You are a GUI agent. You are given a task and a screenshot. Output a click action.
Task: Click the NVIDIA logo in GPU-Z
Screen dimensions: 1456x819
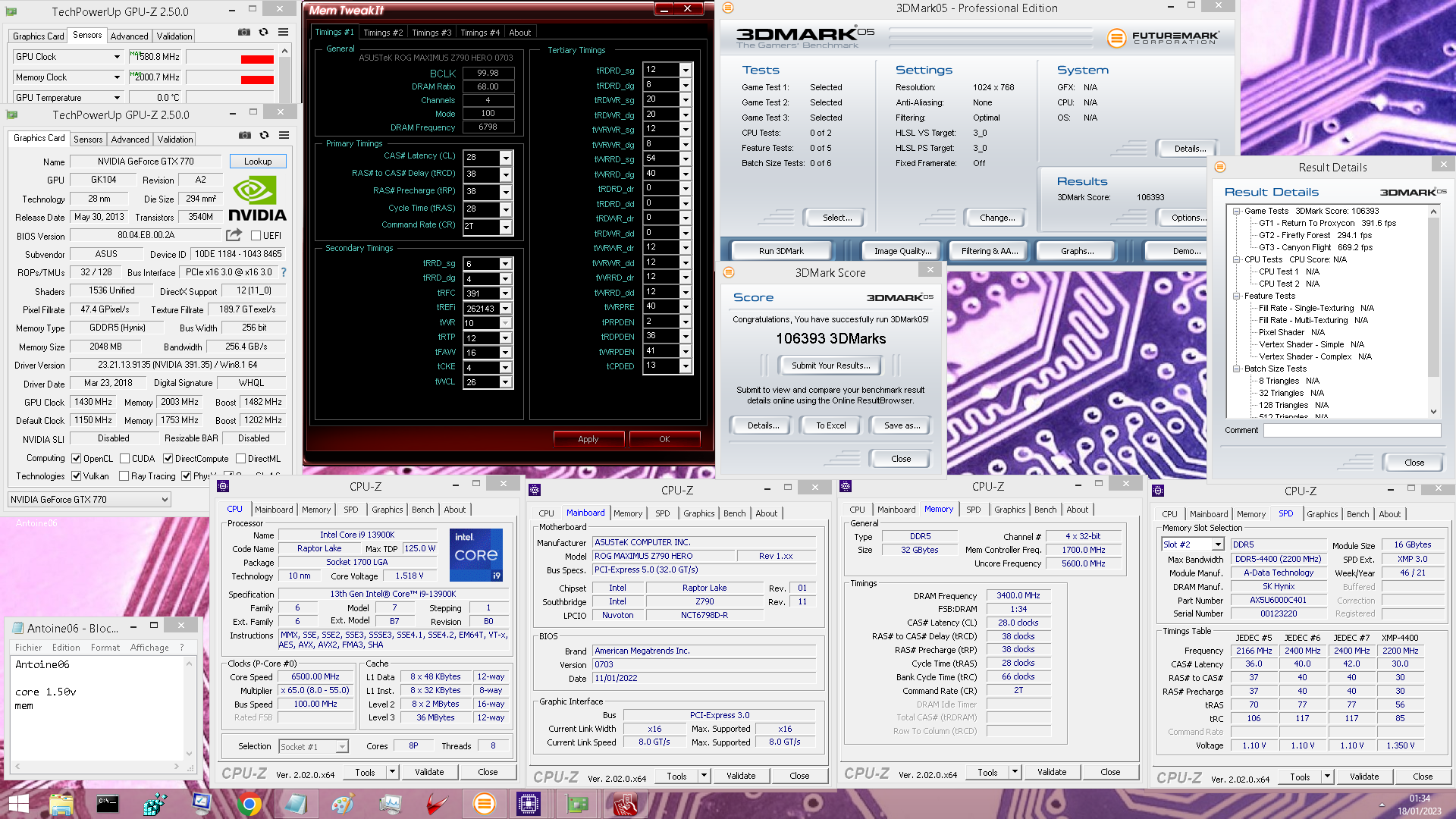[x=256, y=199]
